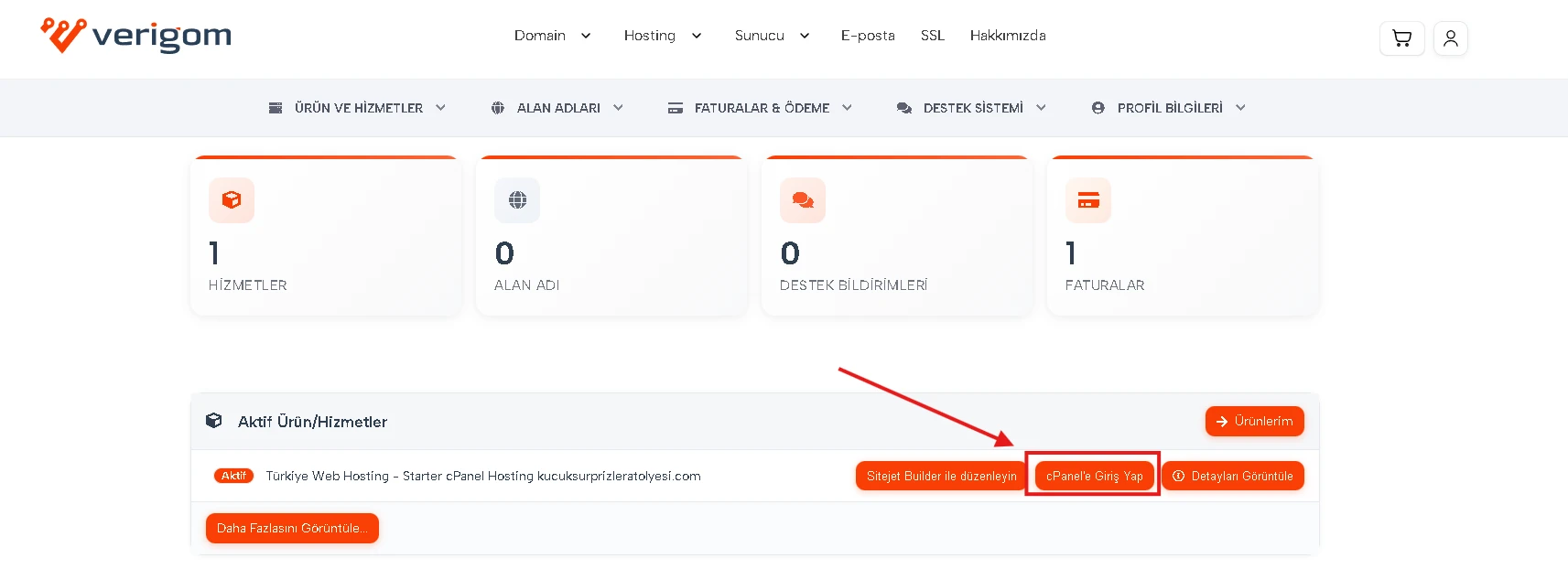
Task: Click Sitejet Builder ile düzenleyin button
Action: (x=941, y=476)
